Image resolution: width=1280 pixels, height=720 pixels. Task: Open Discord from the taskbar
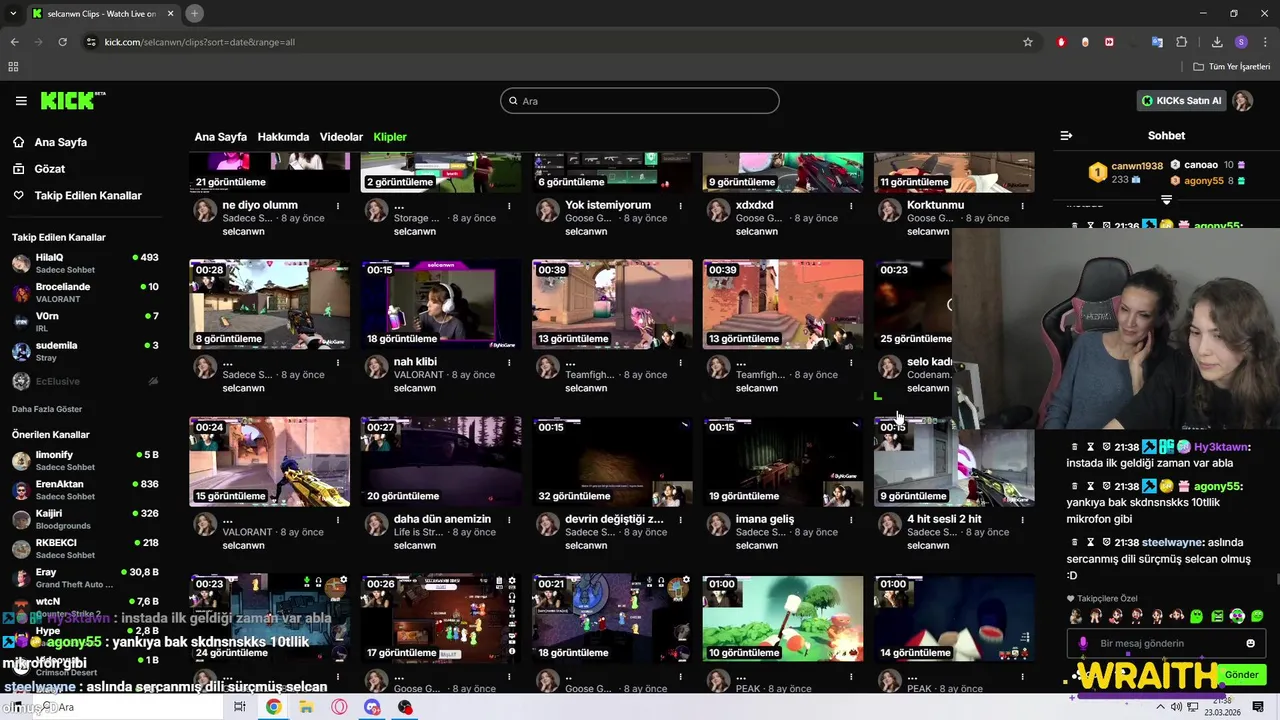point(372,707)
